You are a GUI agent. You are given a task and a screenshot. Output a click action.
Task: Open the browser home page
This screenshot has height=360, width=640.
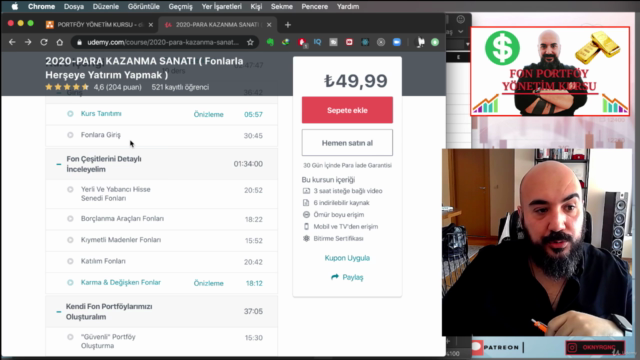[60, 42]
